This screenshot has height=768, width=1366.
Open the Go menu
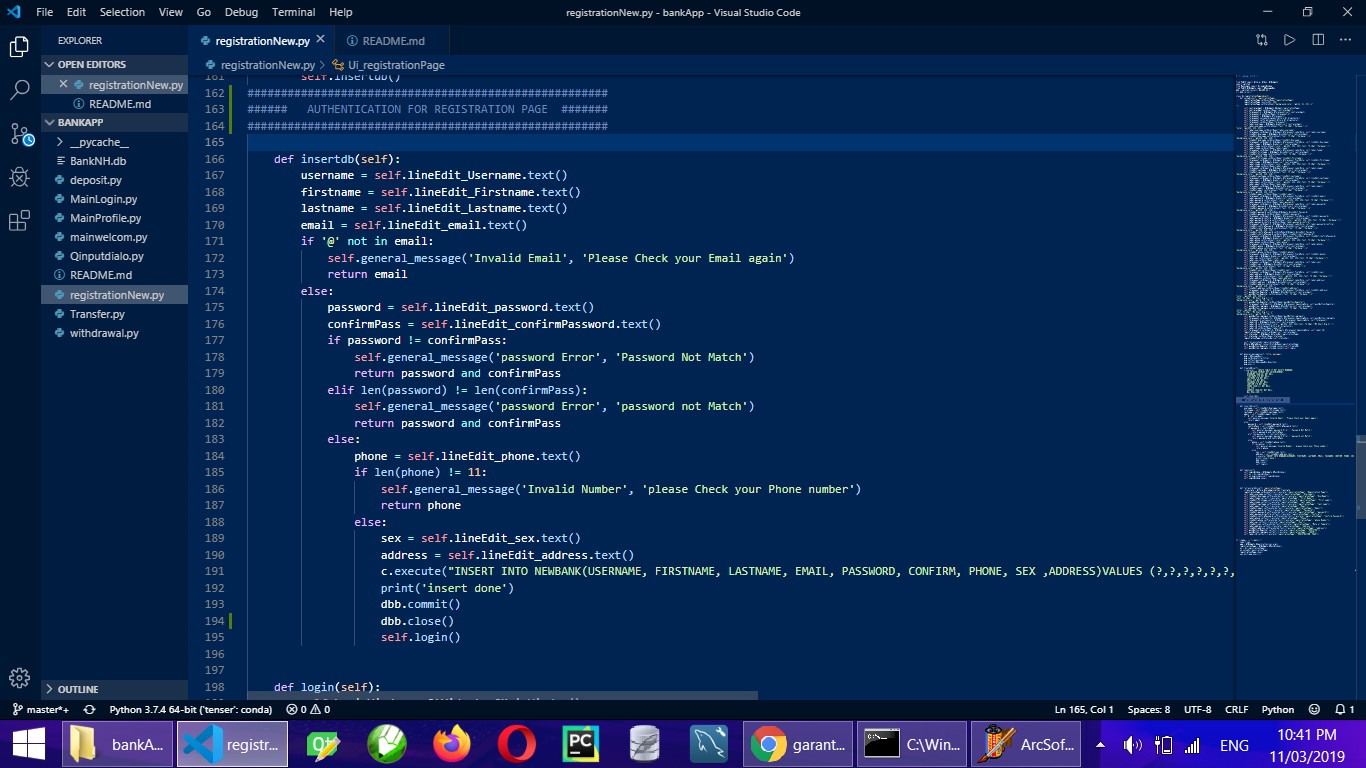pos(204,12)
